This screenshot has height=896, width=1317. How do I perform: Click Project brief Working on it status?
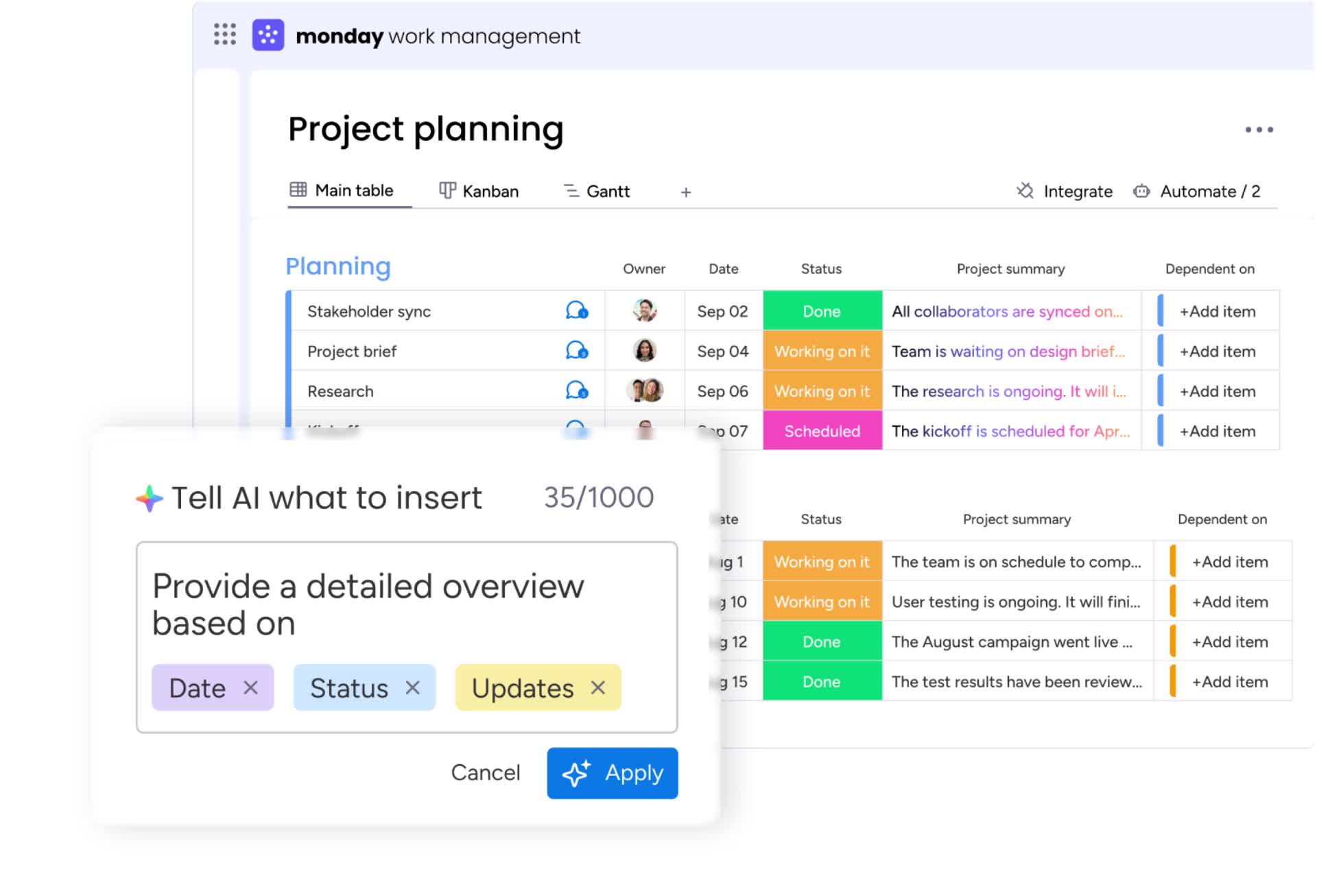click(822, 351)
